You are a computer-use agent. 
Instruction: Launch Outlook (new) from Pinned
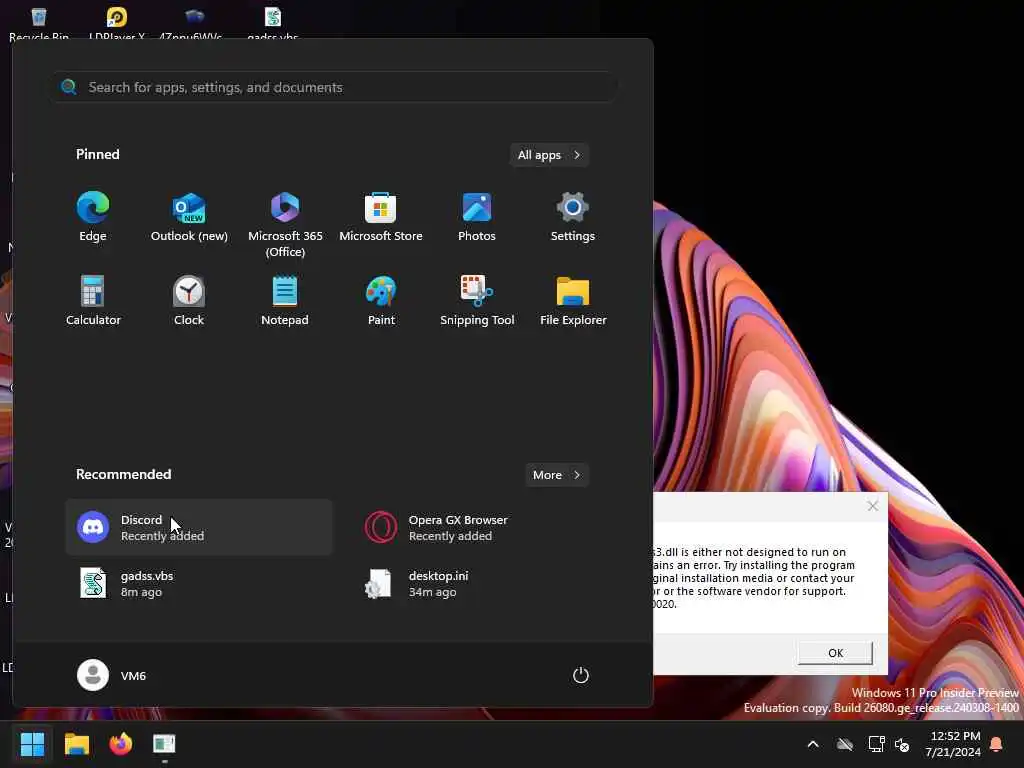(189, 217)
